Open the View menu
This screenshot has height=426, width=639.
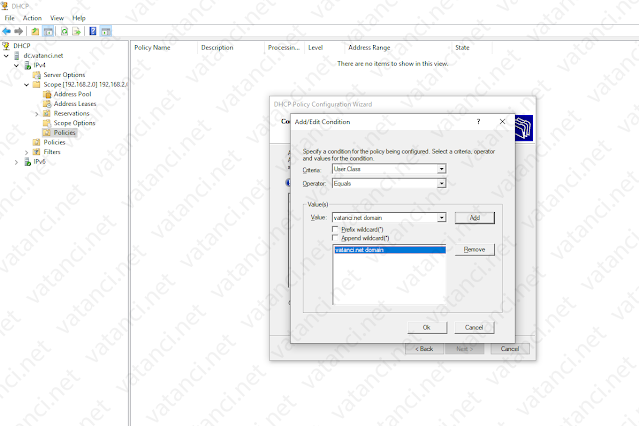[x=57, y=18]
